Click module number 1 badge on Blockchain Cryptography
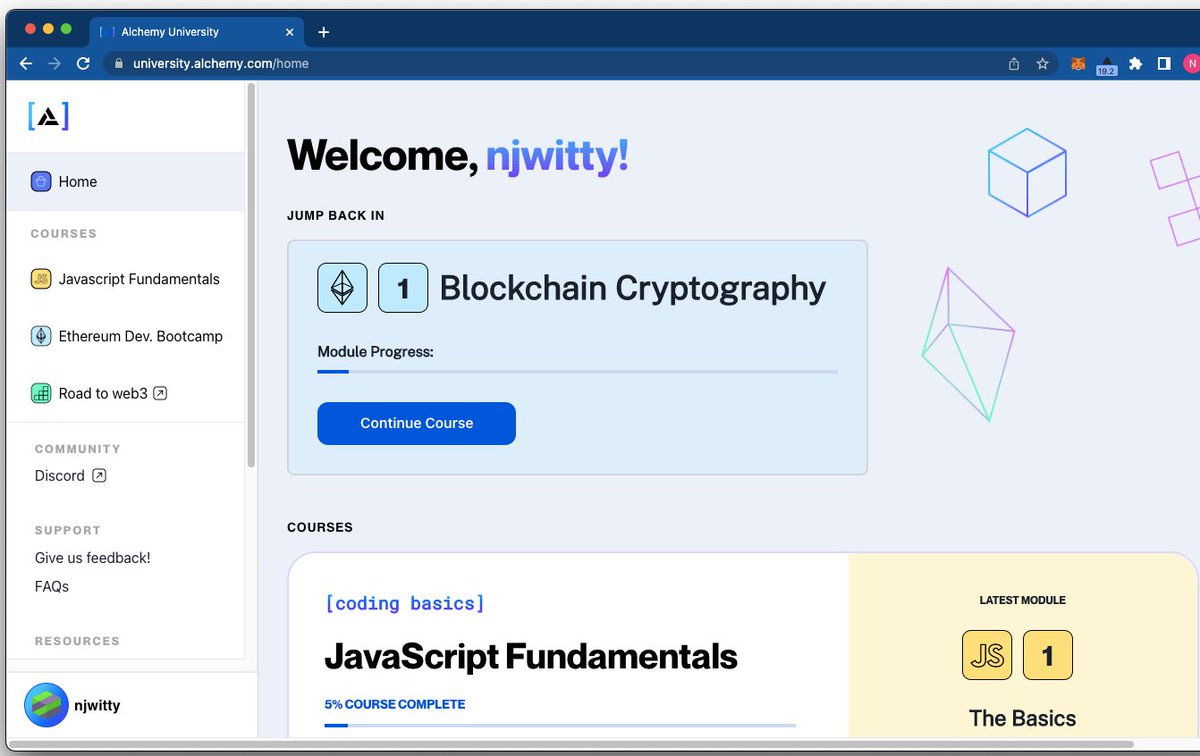This screenshot has height=756, width=1200. pos(403,288)
